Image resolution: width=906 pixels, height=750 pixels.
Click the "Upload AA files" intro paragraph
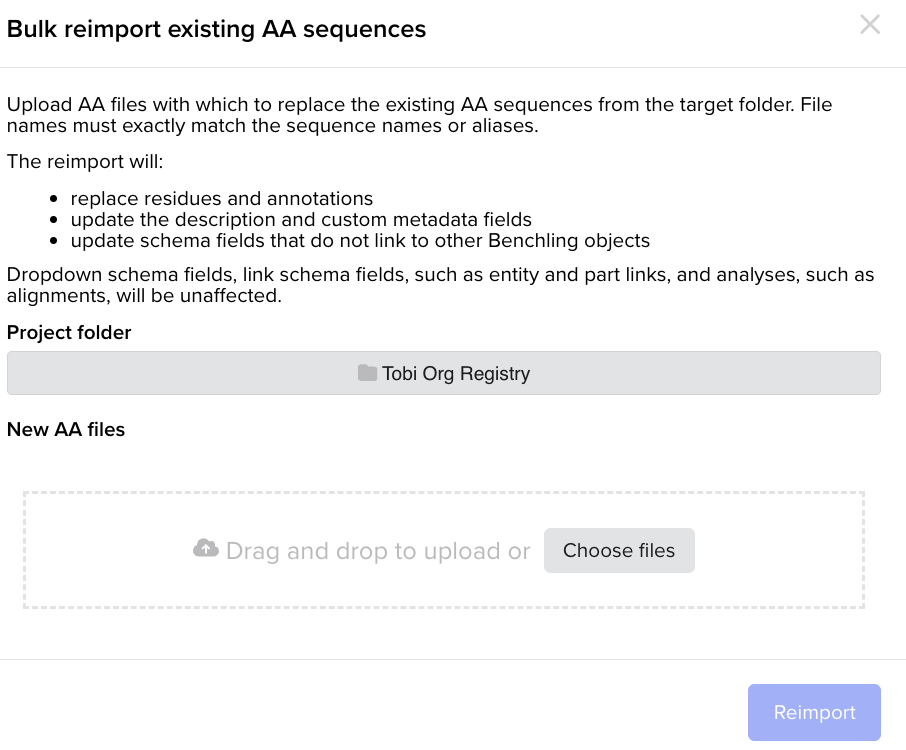pos(420,115)
